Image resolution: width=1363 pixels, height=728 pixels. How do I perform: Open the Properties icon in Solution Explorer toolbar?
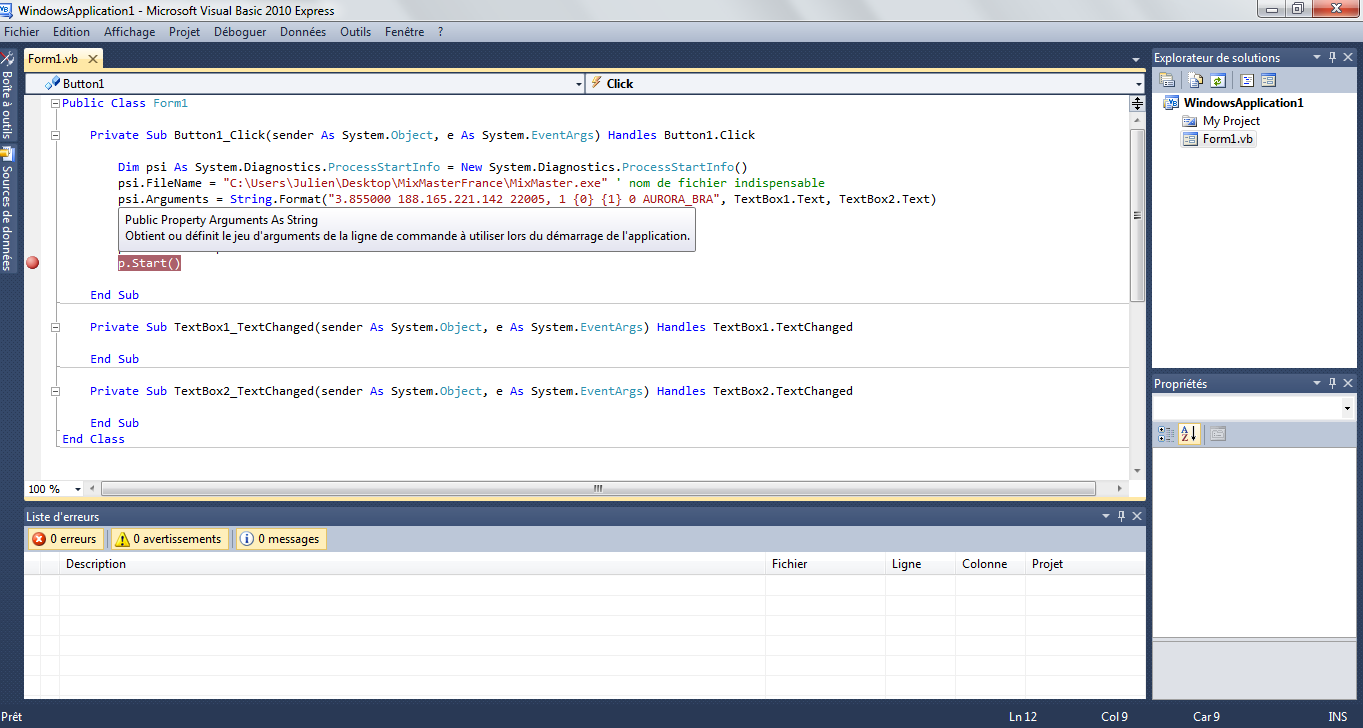pos(1167,81)
